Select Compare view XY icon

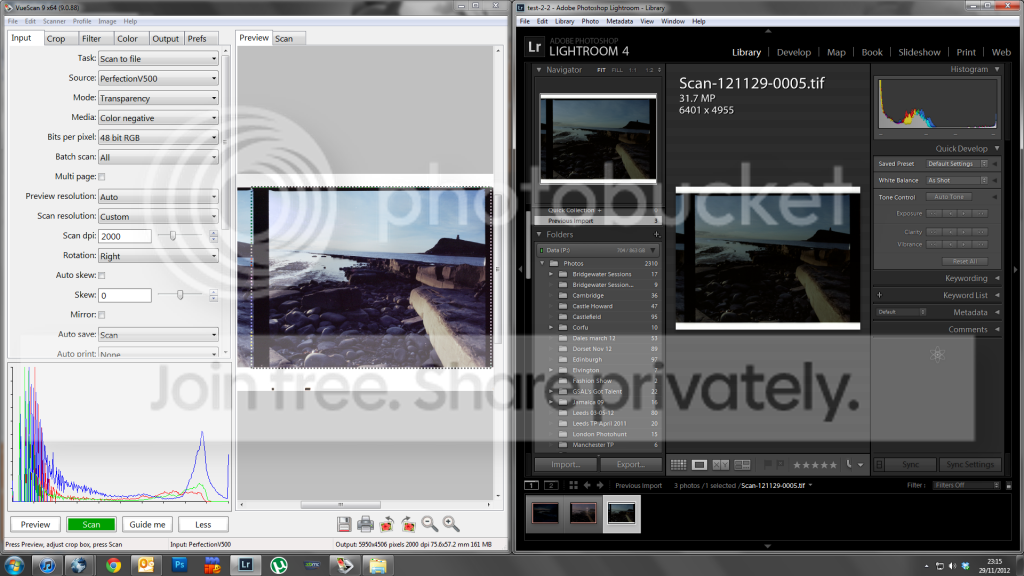coord(720,465)
